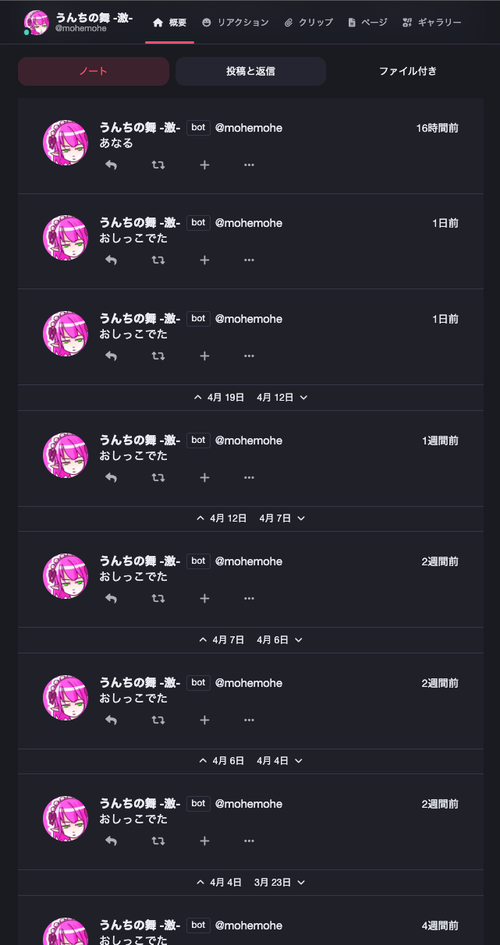
Task: Renote the 1週間前 post
Action: point(158,477)
